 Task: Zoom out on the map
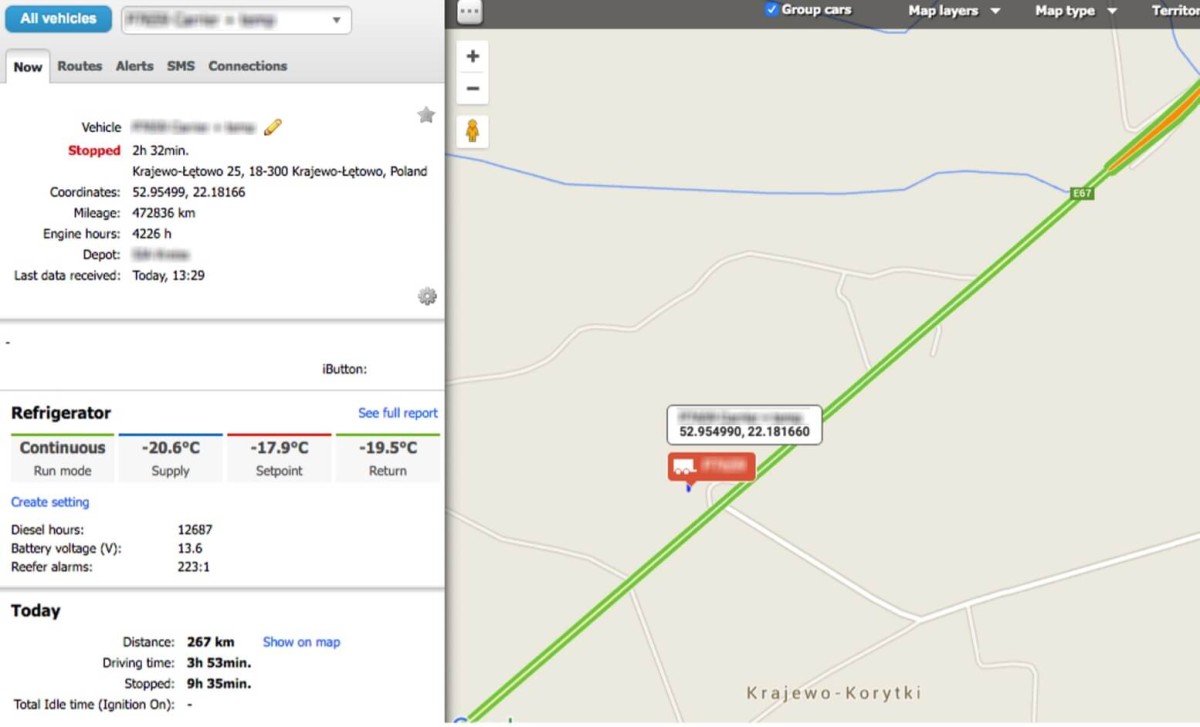coord(473,88)
